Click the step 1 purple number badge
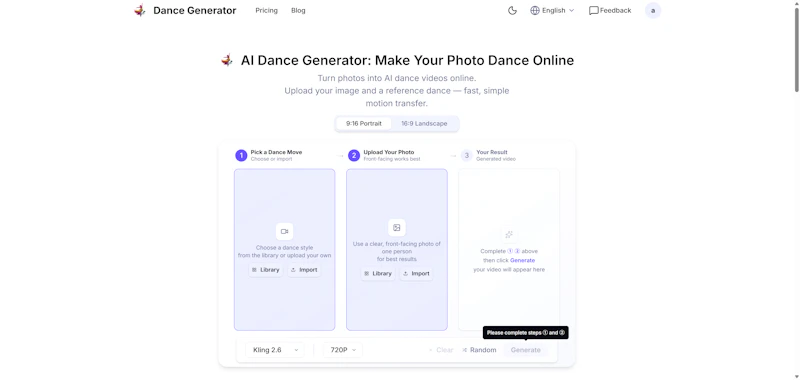Viewport: 800px width, 380px height. pyautogui.click(x=241, y=155)
